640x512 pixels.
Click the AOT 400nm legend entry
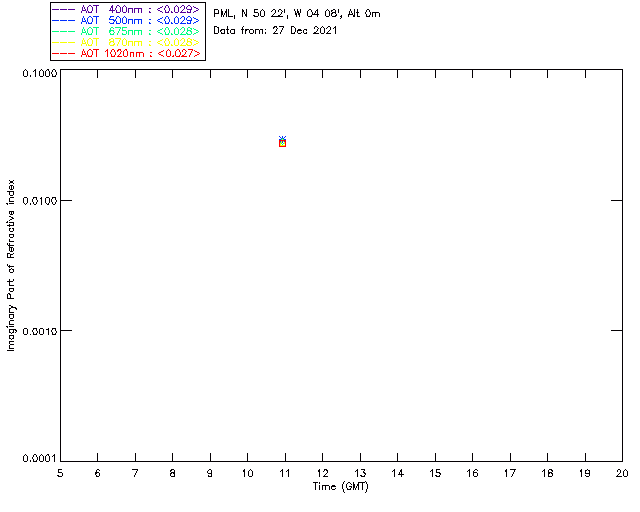click(x=126, y=9)
